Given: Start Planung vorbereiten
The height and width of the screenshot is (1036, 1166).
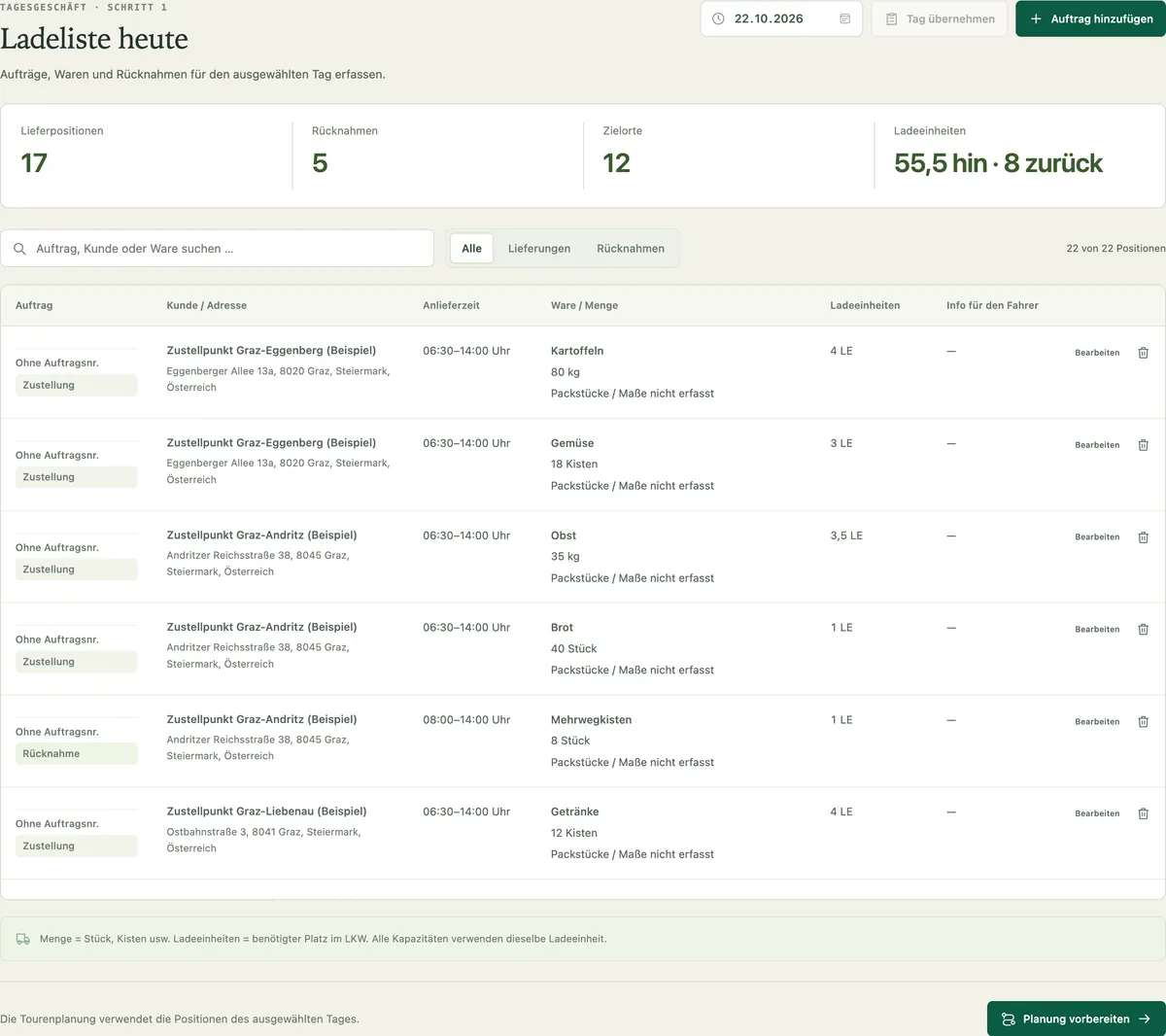Looking at the screenshot, I should coord(1077,1019).
